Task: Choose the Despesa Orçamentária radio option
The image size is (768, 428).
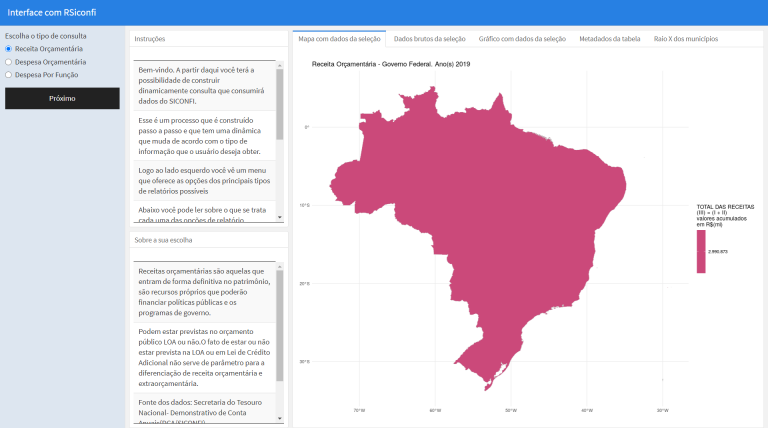Action: coord(9,61)
